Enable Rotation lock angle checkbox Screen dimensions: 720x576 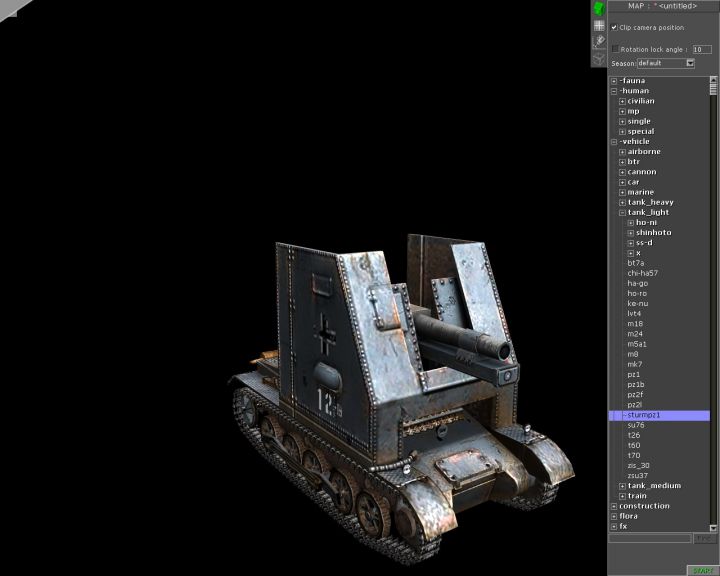614,49
